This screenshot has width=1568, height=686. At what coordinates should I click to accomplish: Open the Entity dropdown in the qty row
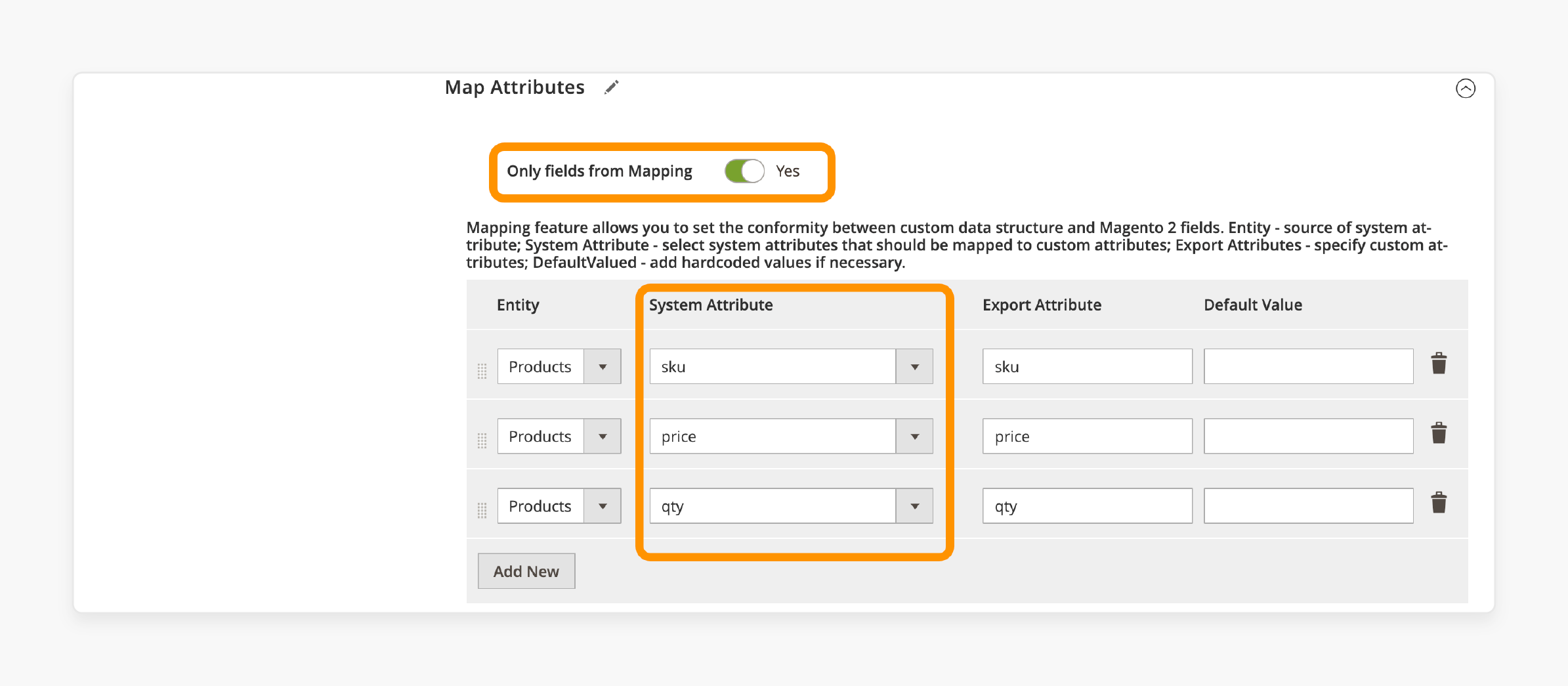[603, 505]
